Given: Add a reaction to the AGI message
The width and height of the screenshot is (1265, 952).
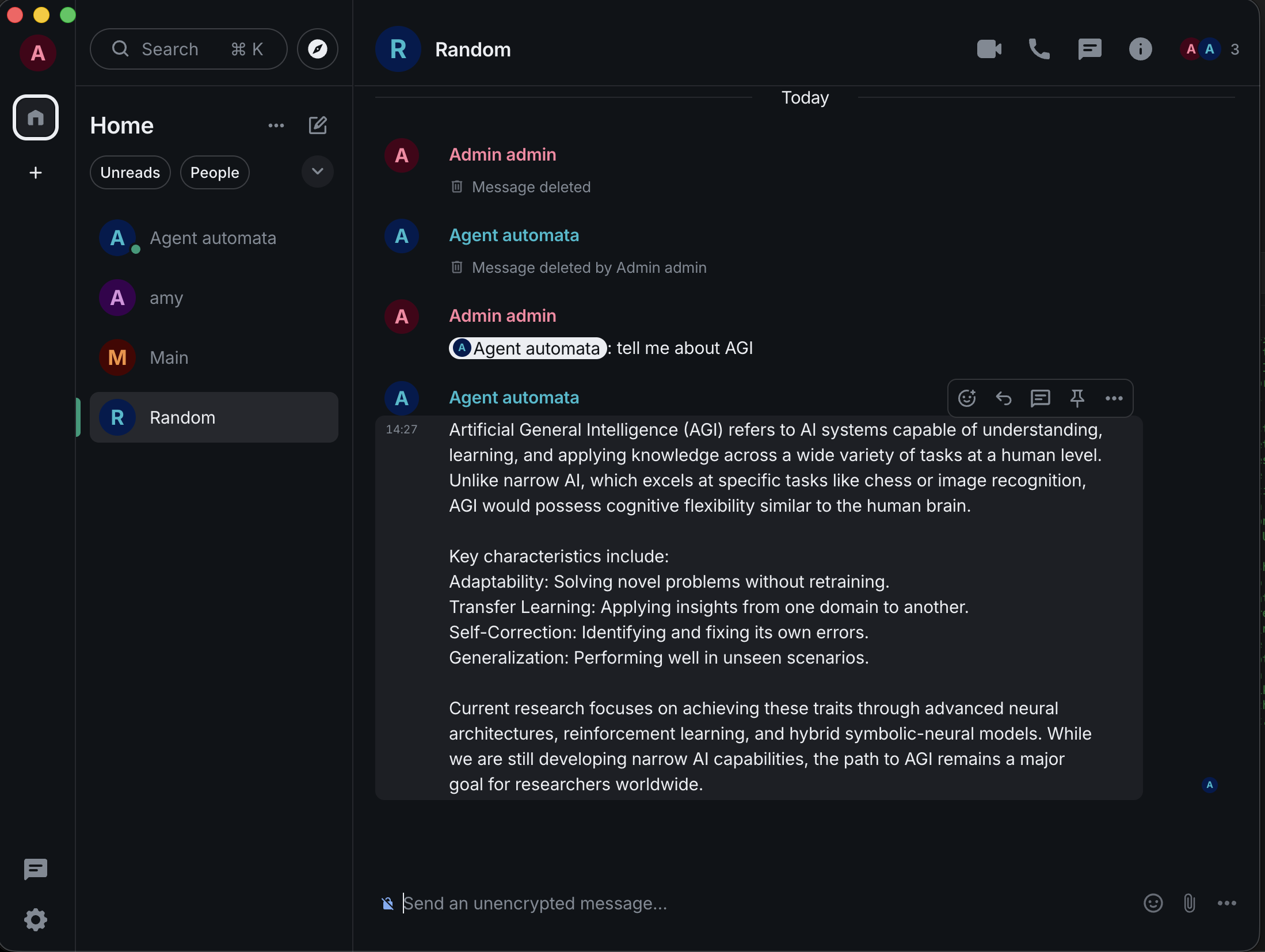Looking at the screenshot, I should tap(967, 398).
